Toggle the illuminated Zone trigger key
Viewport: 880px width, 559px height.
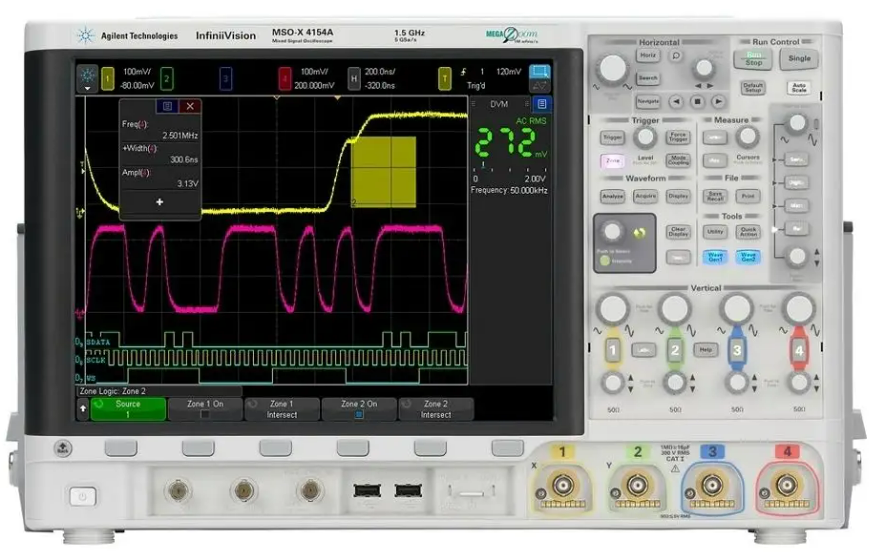(612, 161)
